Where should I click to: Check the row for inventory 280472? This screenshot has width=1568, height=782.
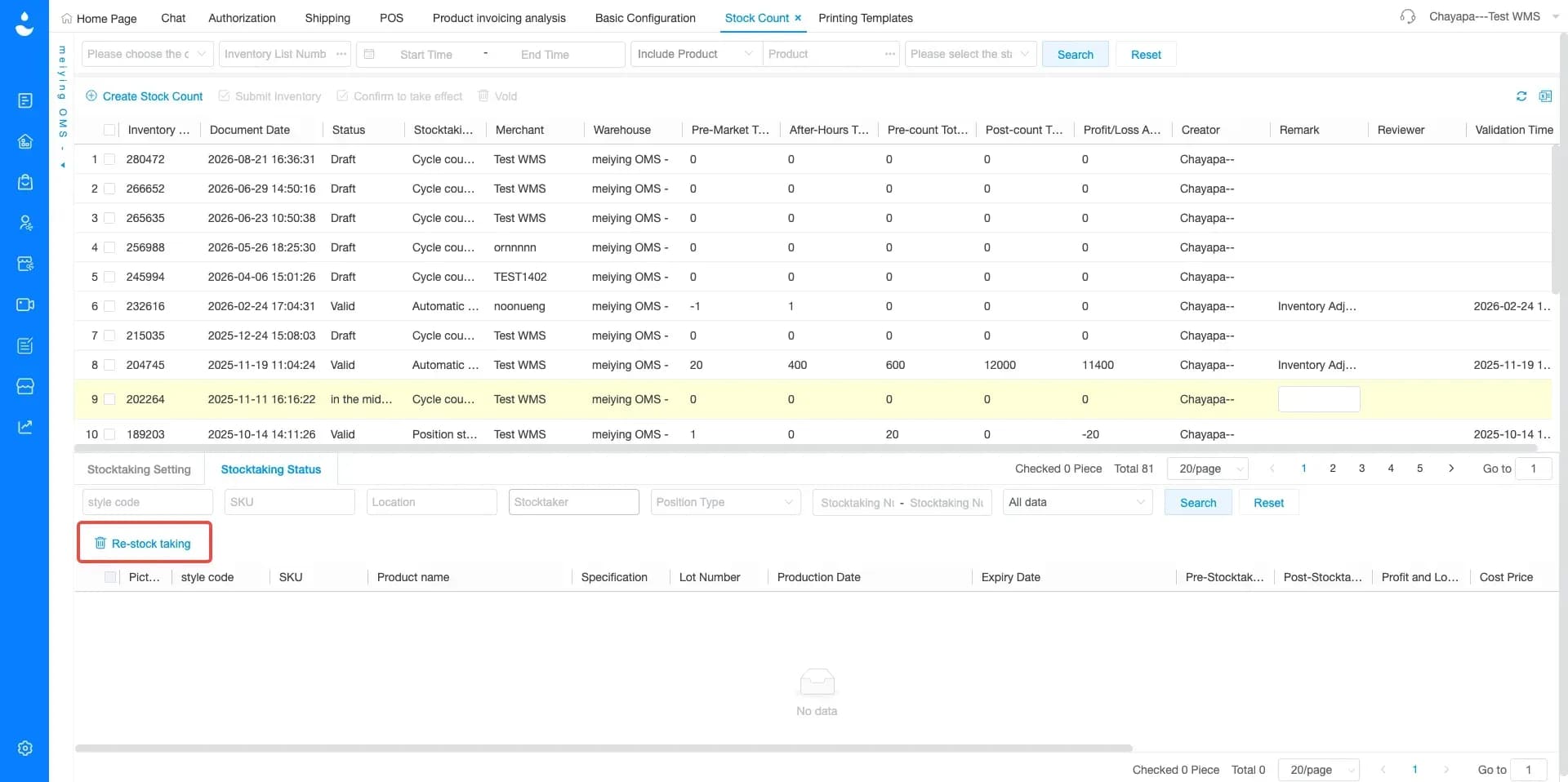click(109, 159)
